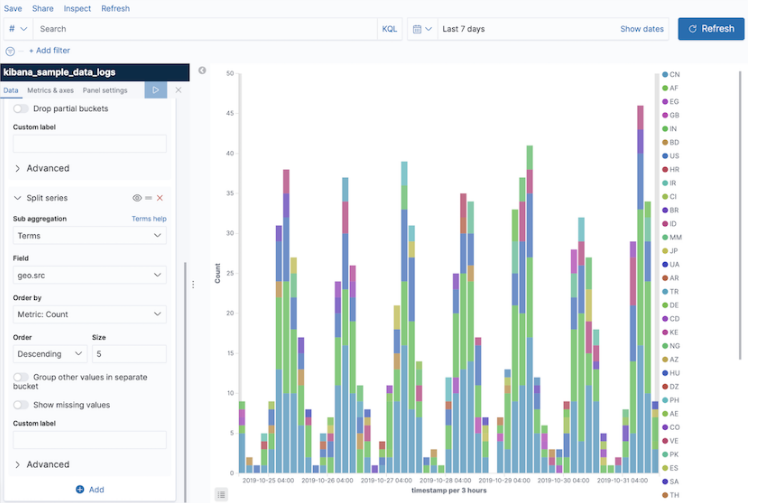
Task: Switch to Metrics & axes tab
Action: click(x=50, y=90)
